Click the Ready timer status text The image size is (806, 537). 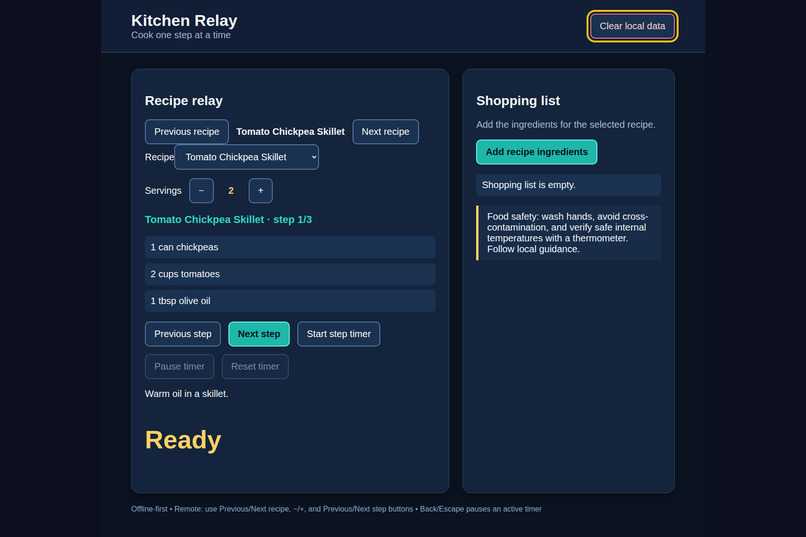183,440
